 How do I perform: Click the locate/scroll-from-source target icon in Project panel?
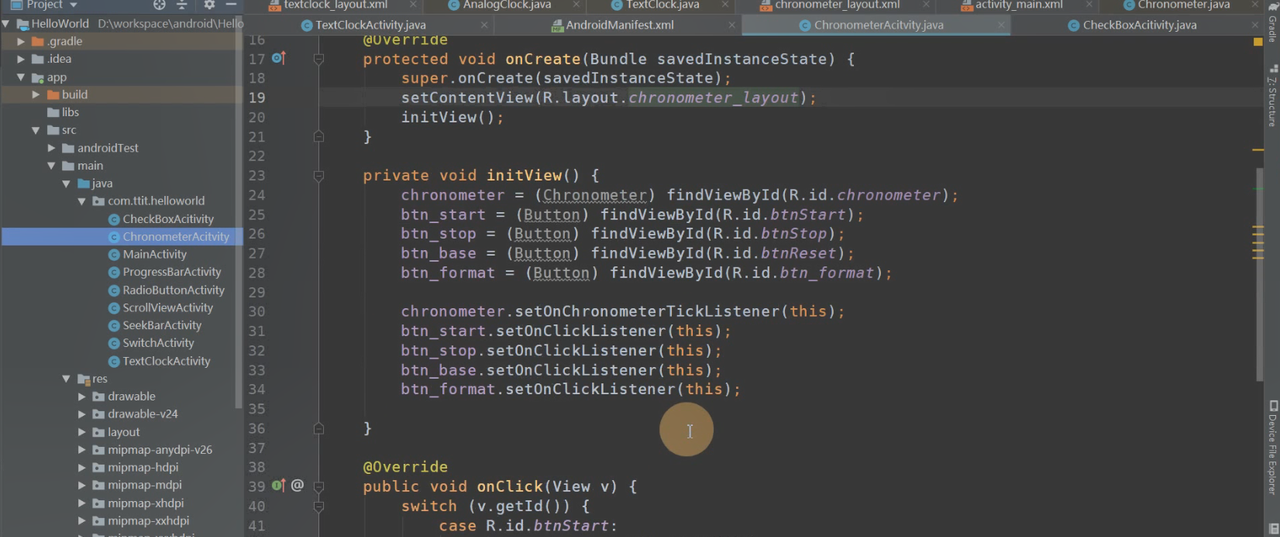tap(158, 5)
